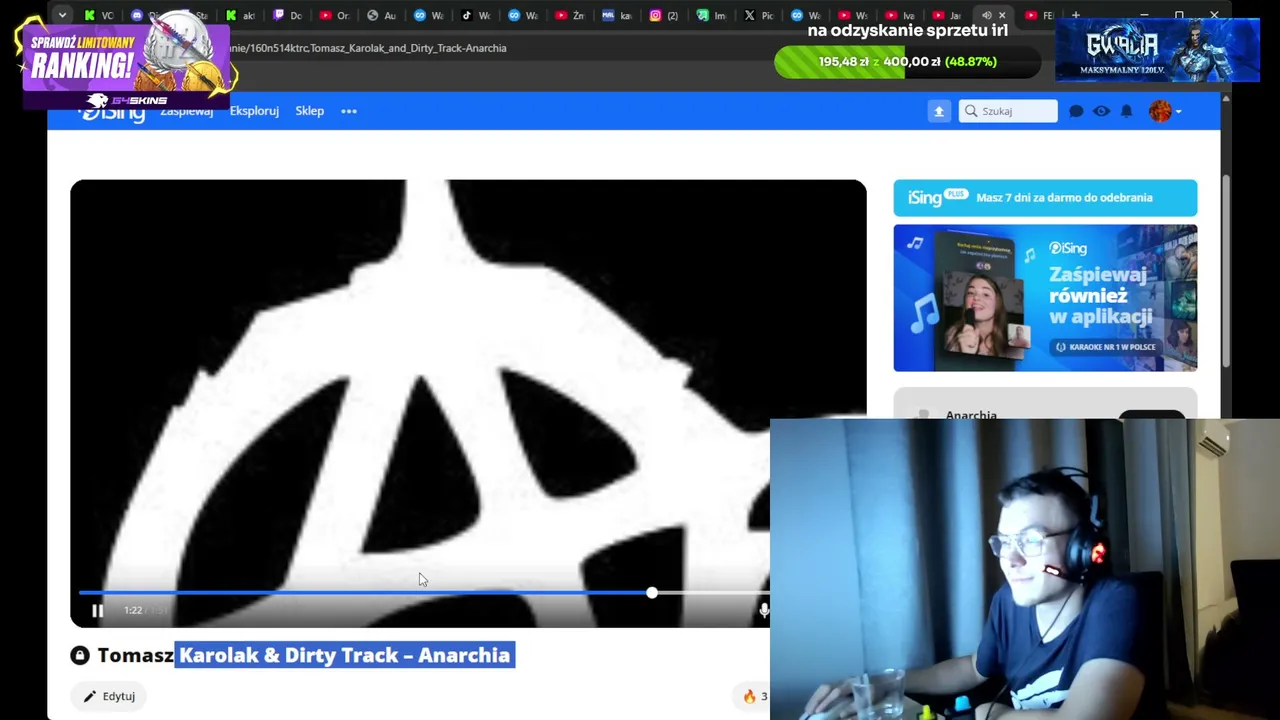Open the messages chat bubble icon
The image size is (1280, 720).
pos(1076,111)
